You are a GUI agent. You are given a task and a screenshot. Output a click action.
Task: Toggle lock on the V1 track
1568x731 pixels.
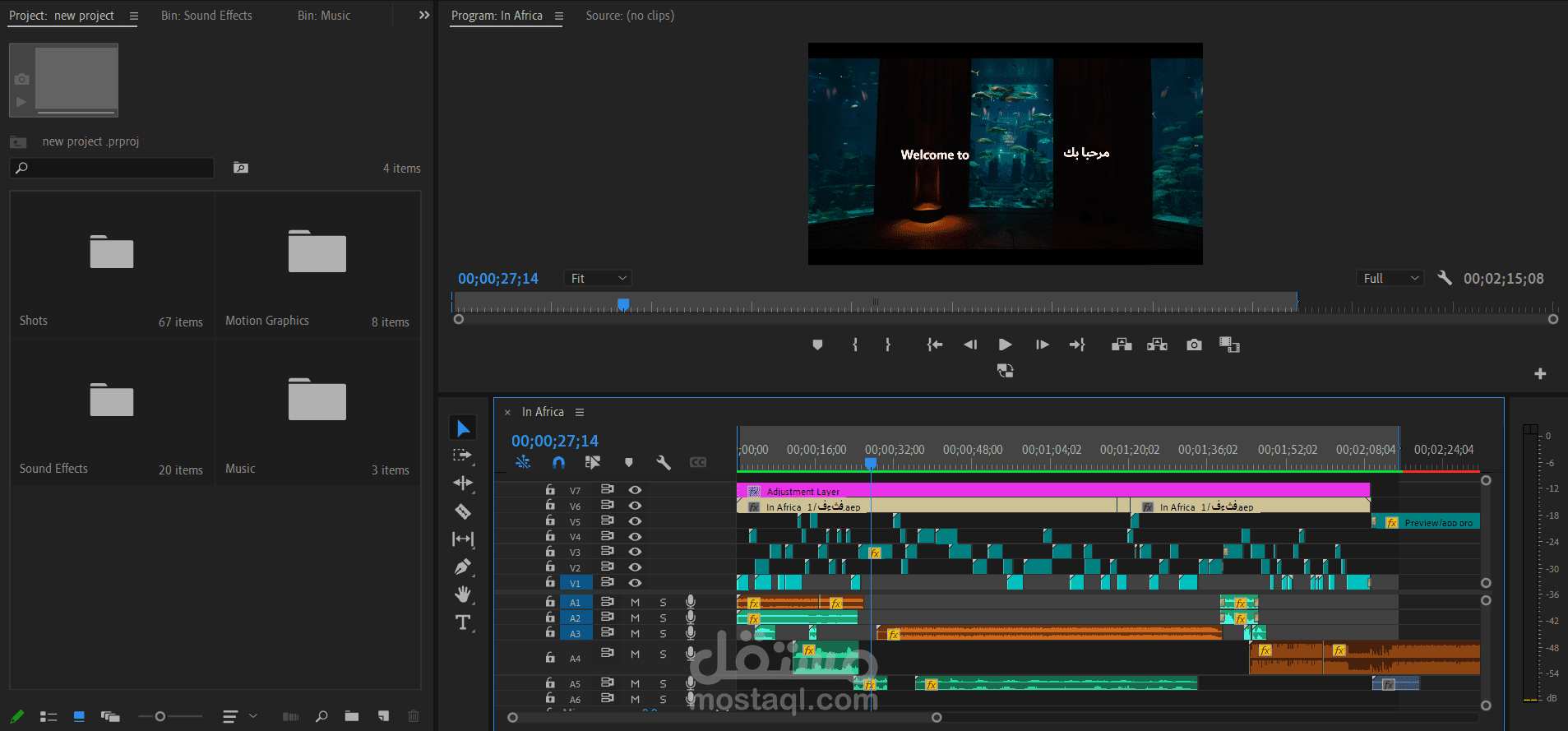(x=550, y=582)
